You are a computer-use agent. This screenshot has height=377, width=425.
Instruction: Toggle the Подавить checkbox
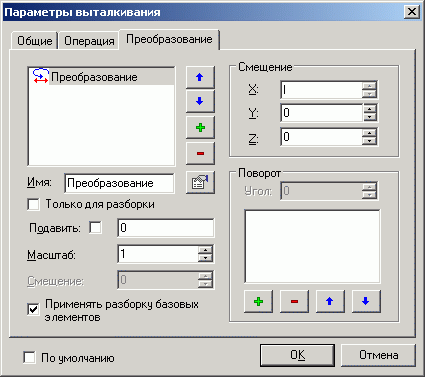pos(96,228)
